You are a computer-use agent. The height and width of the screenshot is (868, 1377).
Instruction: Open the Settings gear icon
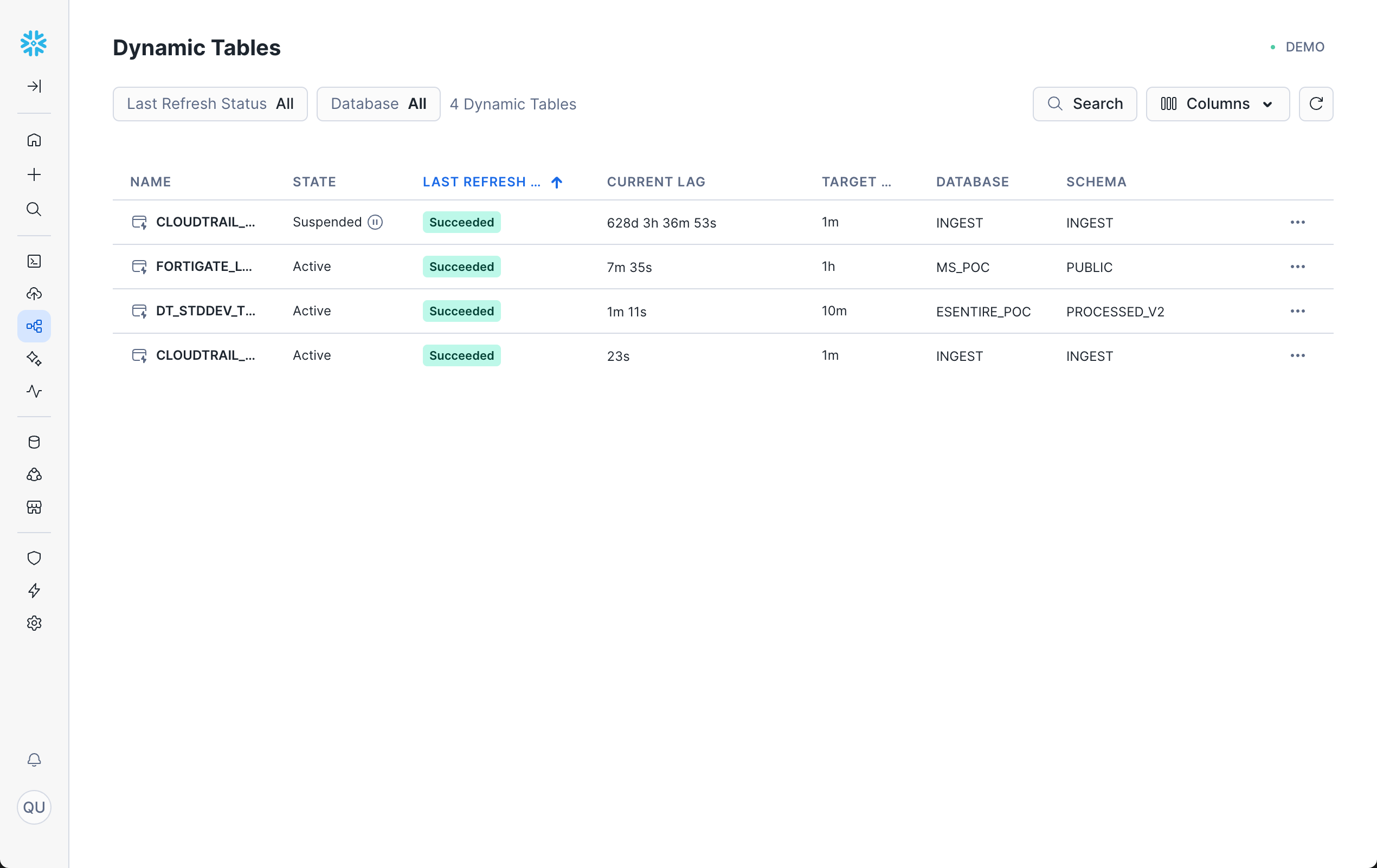[34, 623]
